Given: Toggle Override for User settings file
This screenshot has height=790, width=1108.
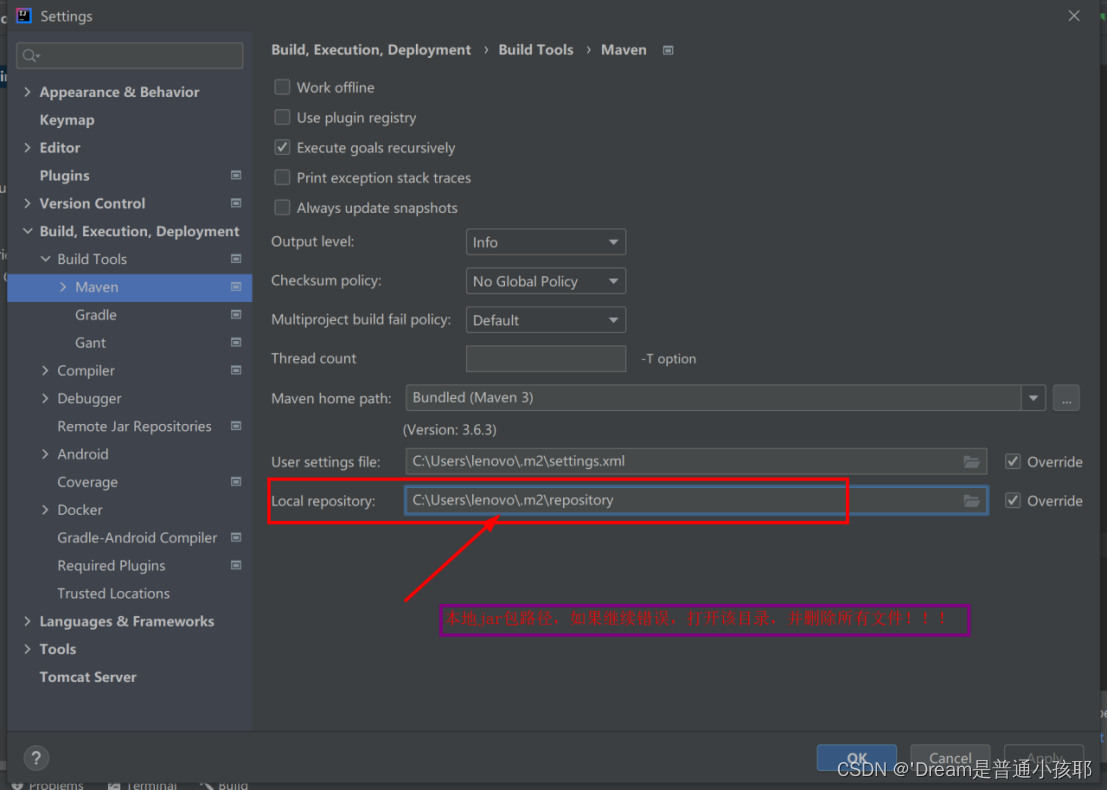Looking at the screenshot, I should coord(1013,461).
